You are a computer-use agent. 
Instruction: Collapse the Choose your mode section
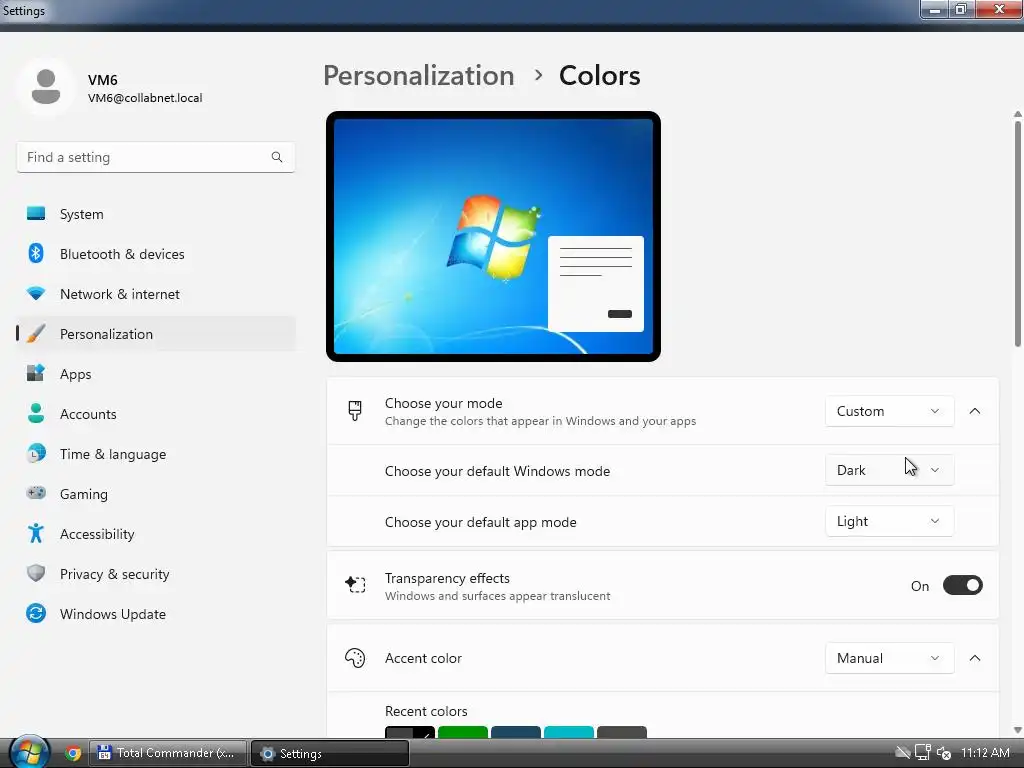point(974,411)
